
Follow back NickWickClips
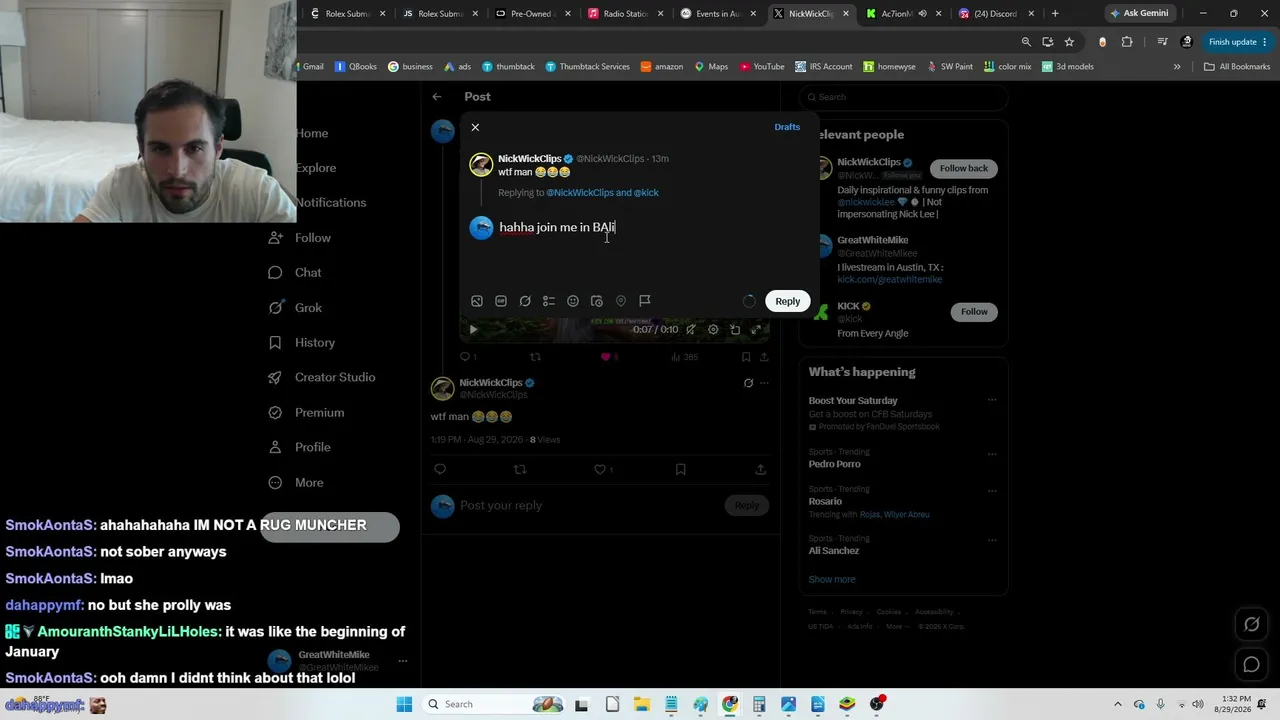pyautogui.click(x=964, y=168)
